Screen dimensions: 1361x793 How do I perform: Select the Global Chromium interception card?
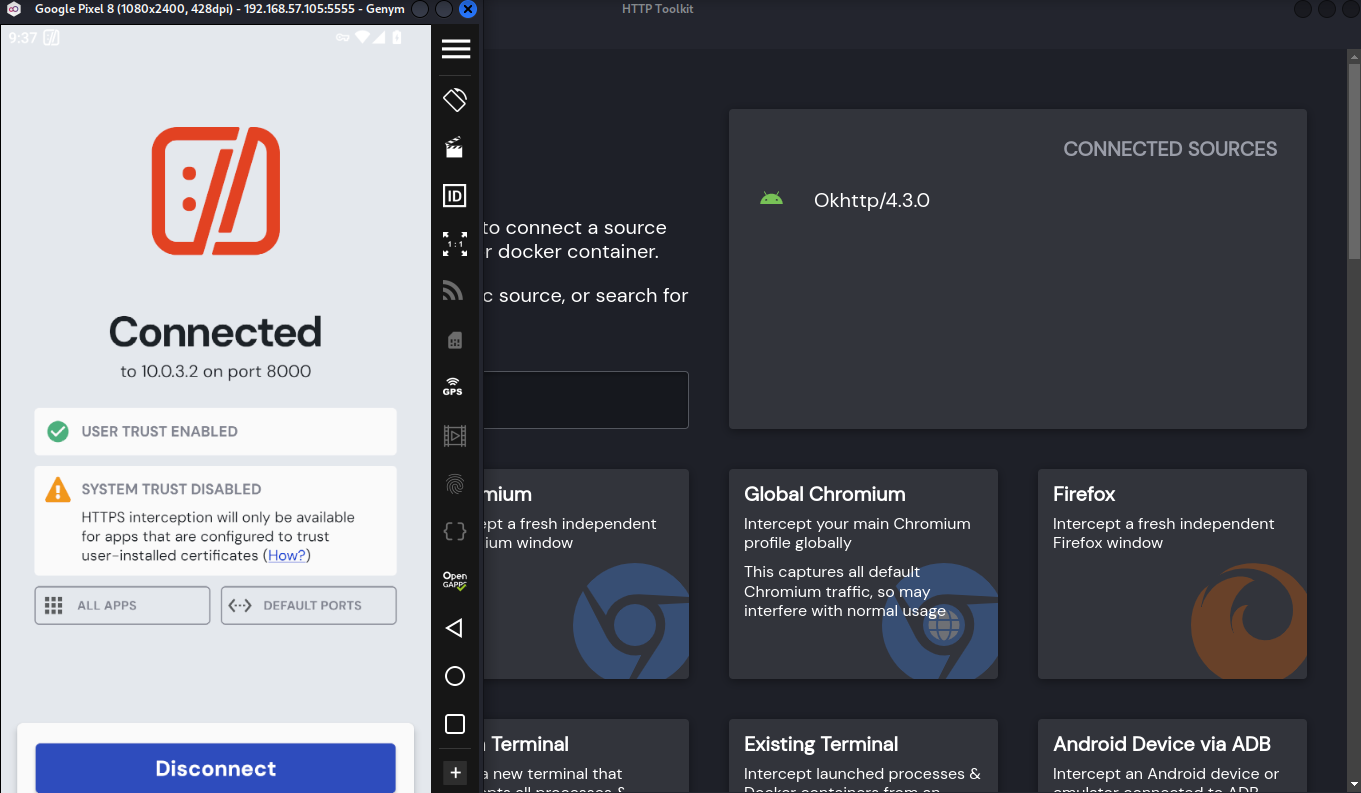[x=863, y=574]
